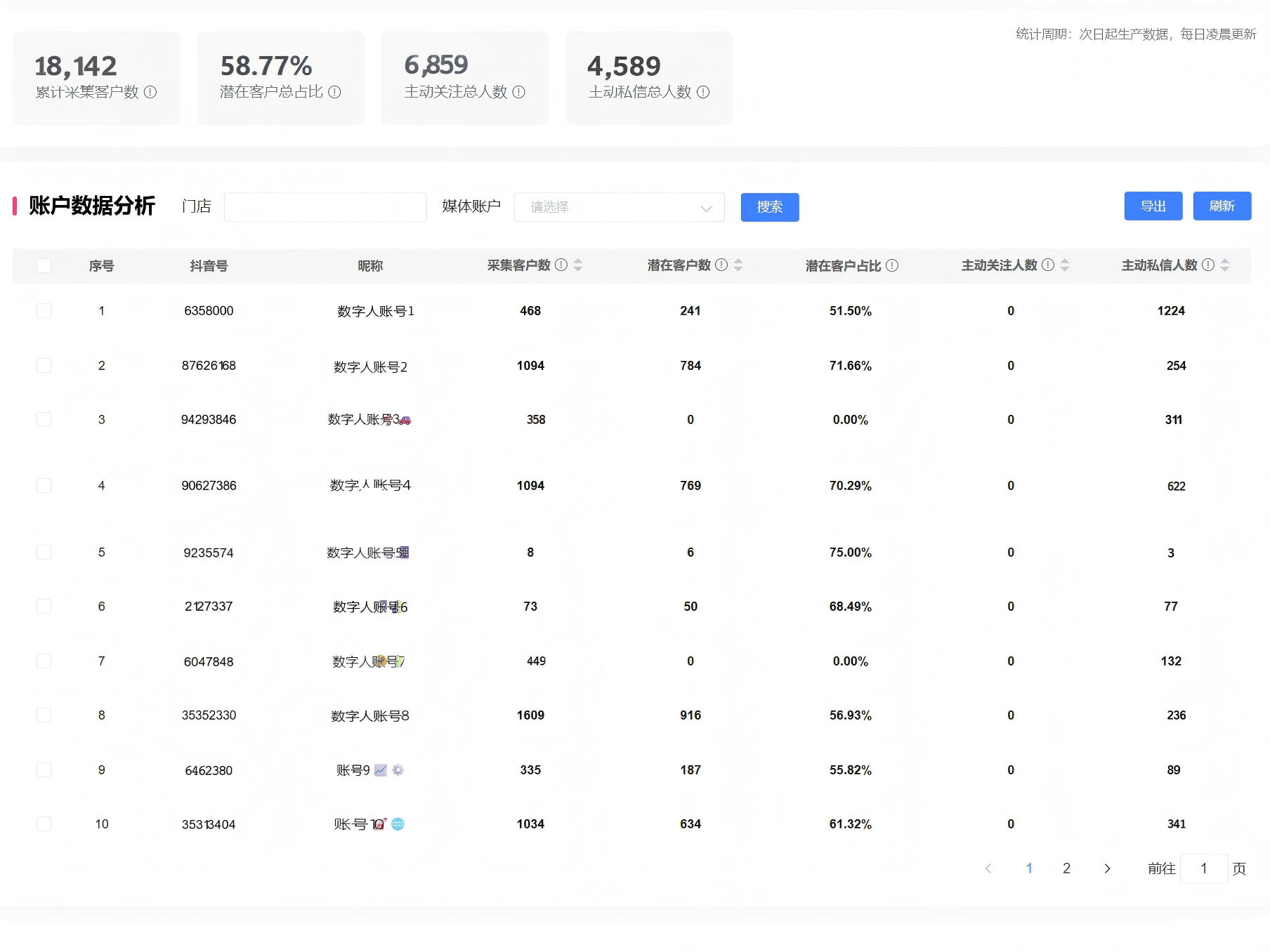The height and width of the screenshot is (952, 1270).
Task: Sort the table by 采集客户数
Action: pyautogui.click(x=577, y=265)
